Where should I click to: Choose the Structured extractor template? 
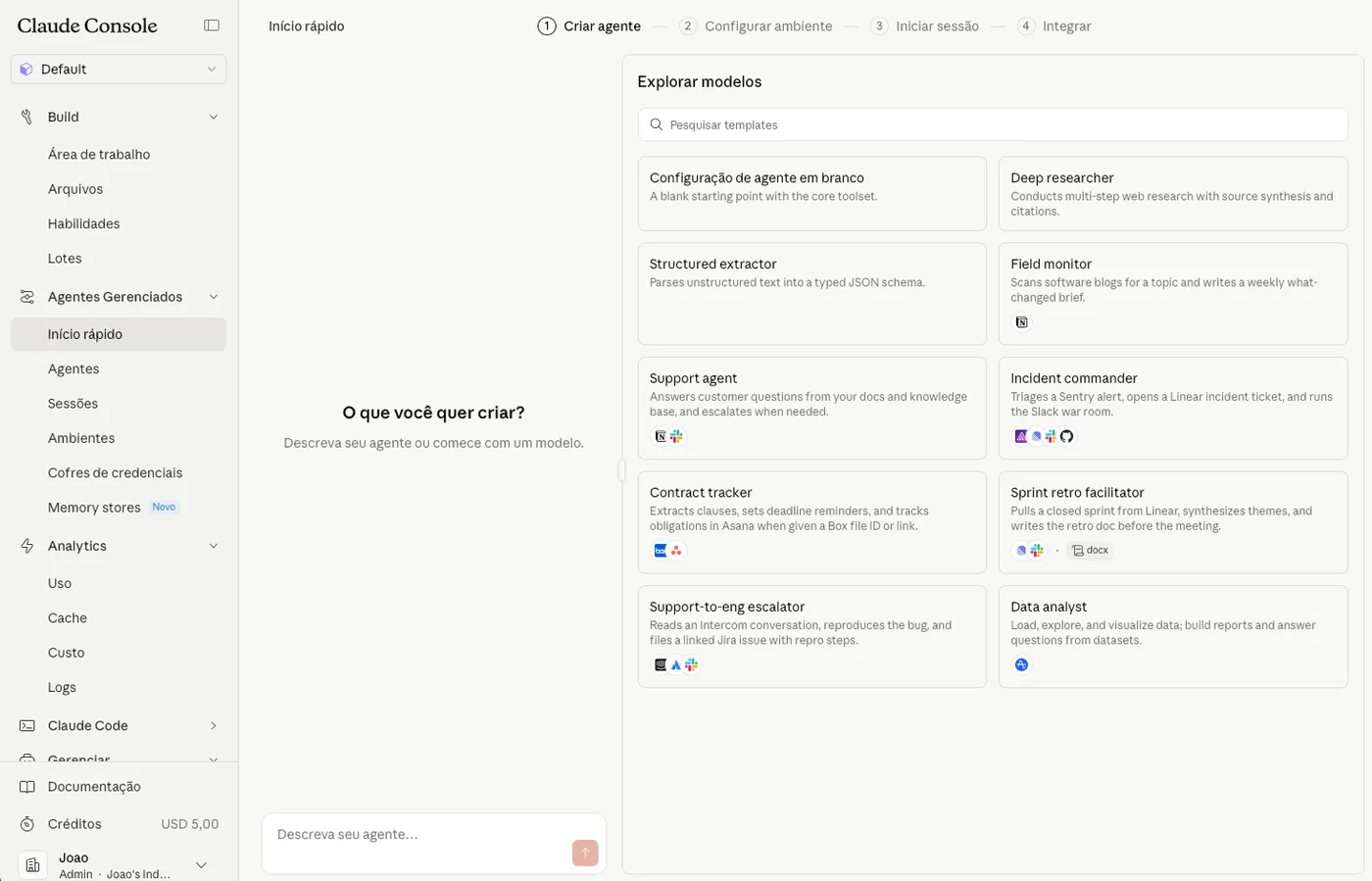tap(812, 294)
